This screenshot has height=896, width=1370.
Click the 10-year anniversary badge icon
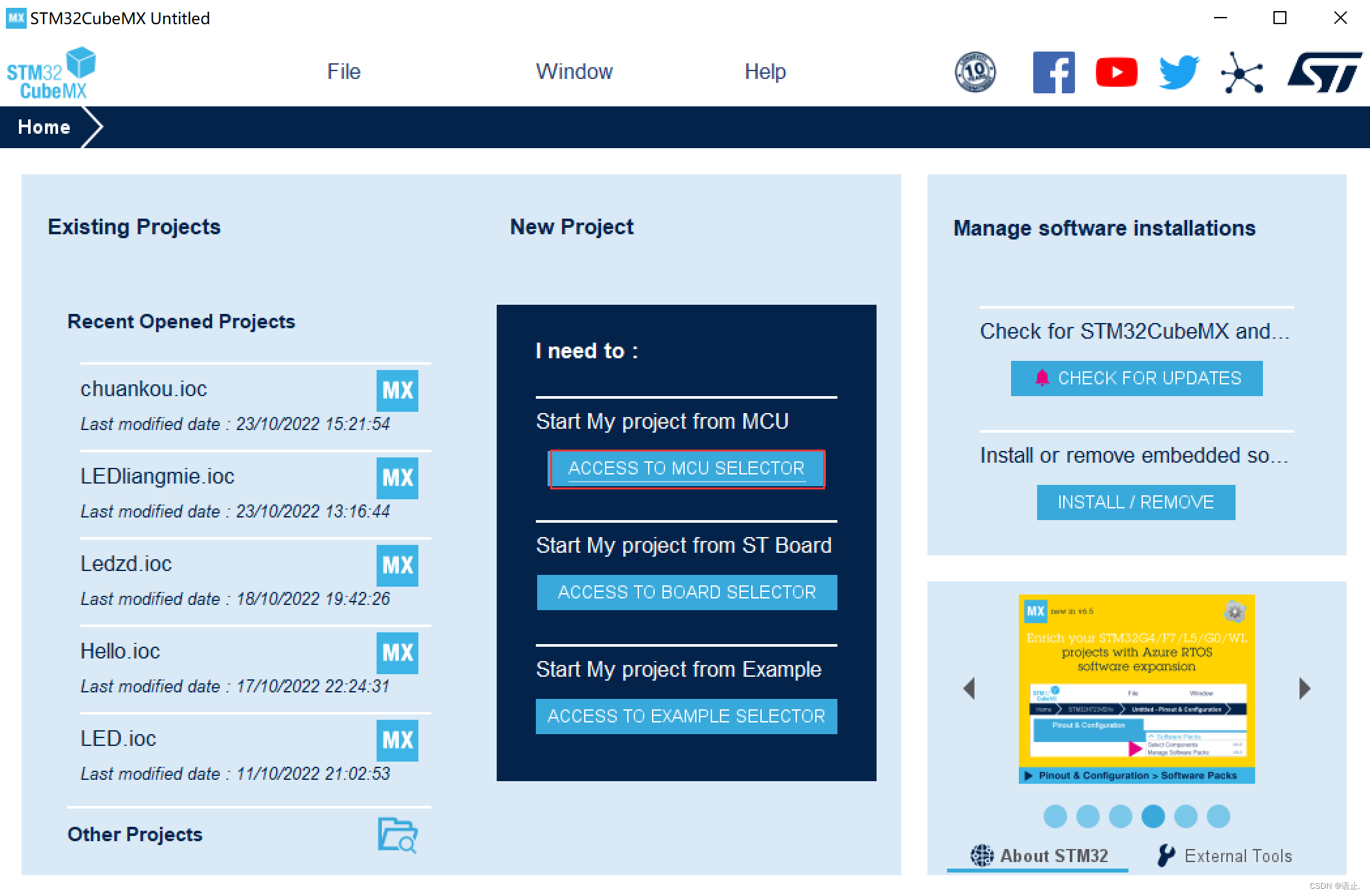[975, 72]
